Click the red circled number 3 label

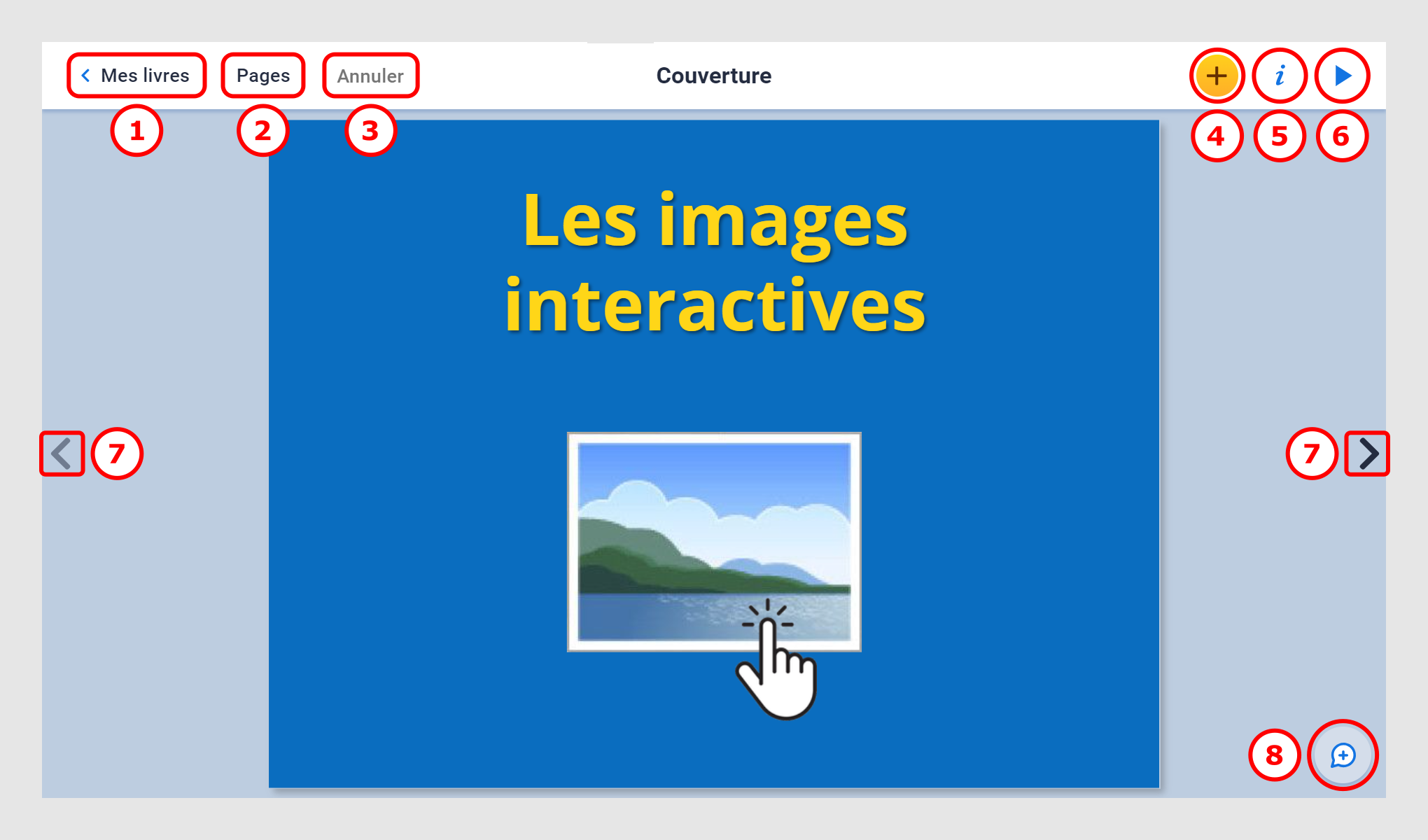pyautogui.click(x=370, y=131)
